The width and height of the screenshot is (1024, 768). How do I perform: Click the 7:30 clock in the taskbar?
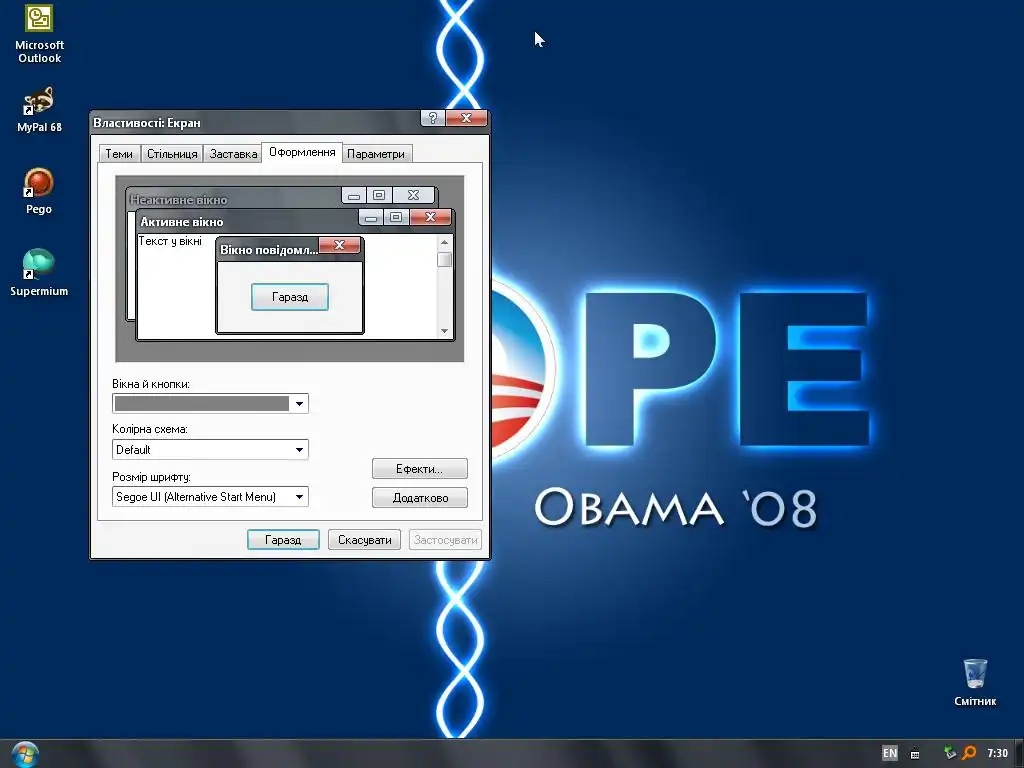[997, 753]
